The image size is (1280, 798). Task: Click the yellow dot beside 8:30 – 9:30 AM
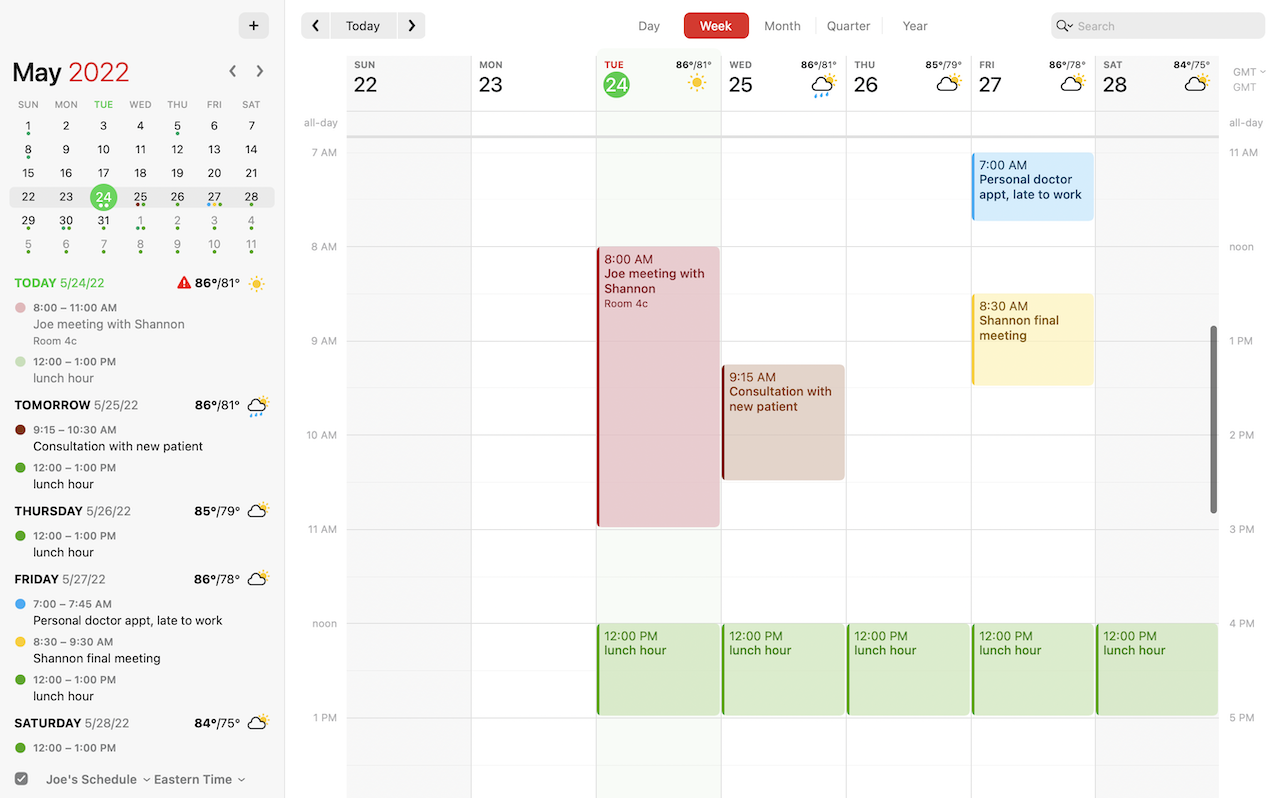pyautogui.click(x=20, y=642)
